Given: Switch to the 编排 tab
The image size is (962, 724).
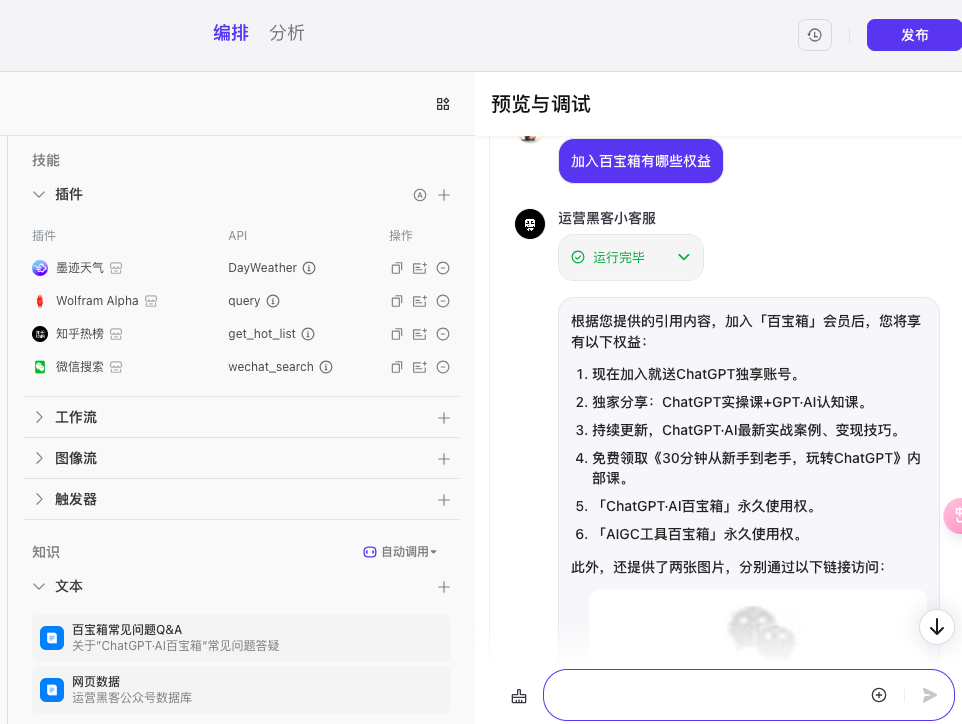Looking at the screenshot, I should [x=231, y=33].
